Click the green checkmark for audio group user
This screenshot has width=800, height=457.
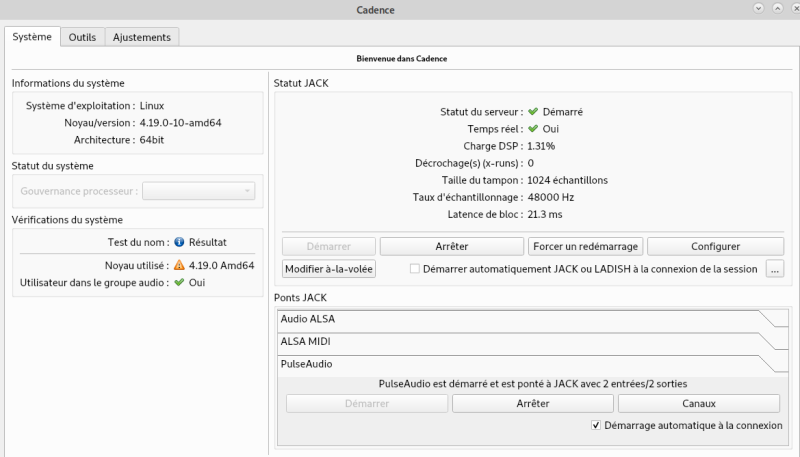click(x=179, y=283)
